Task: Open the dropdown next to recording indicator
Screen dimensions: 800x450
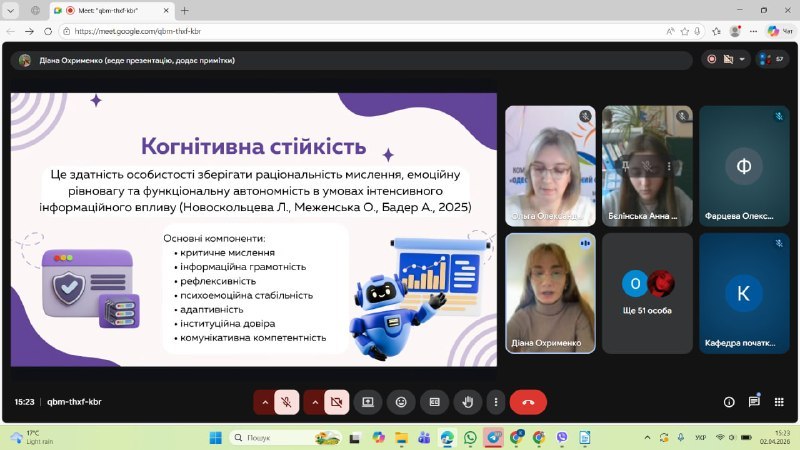Action: pyautogui.click(x=742, y=59)
